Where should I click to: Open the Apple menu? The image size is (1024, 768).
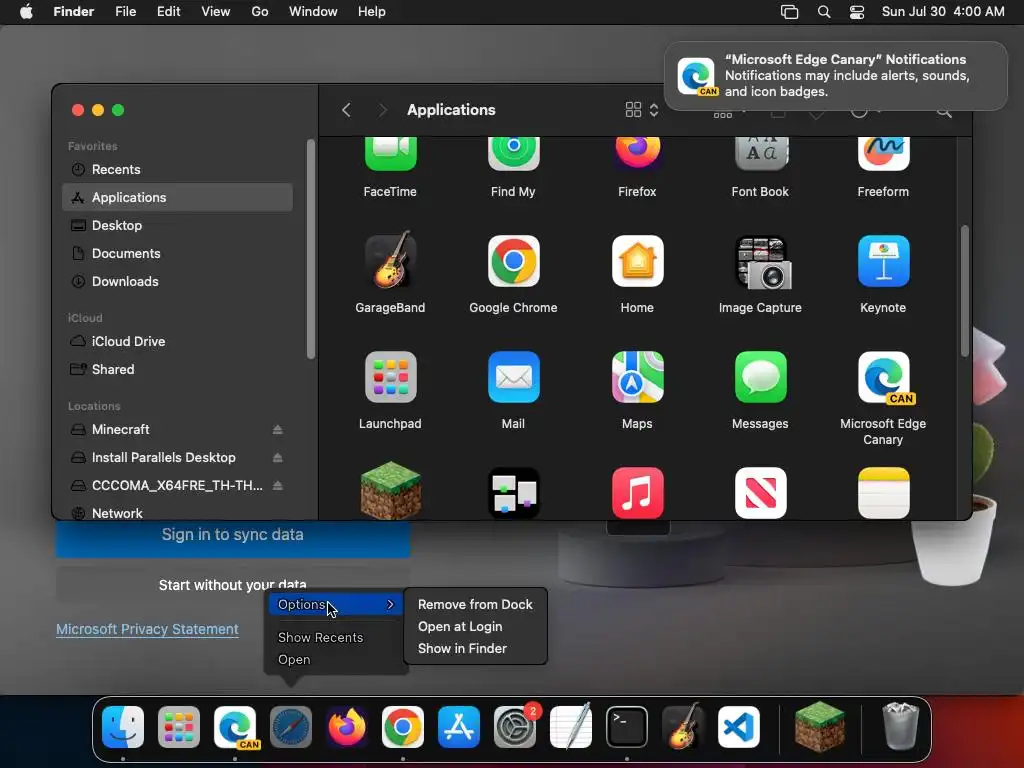coord(26,12)
